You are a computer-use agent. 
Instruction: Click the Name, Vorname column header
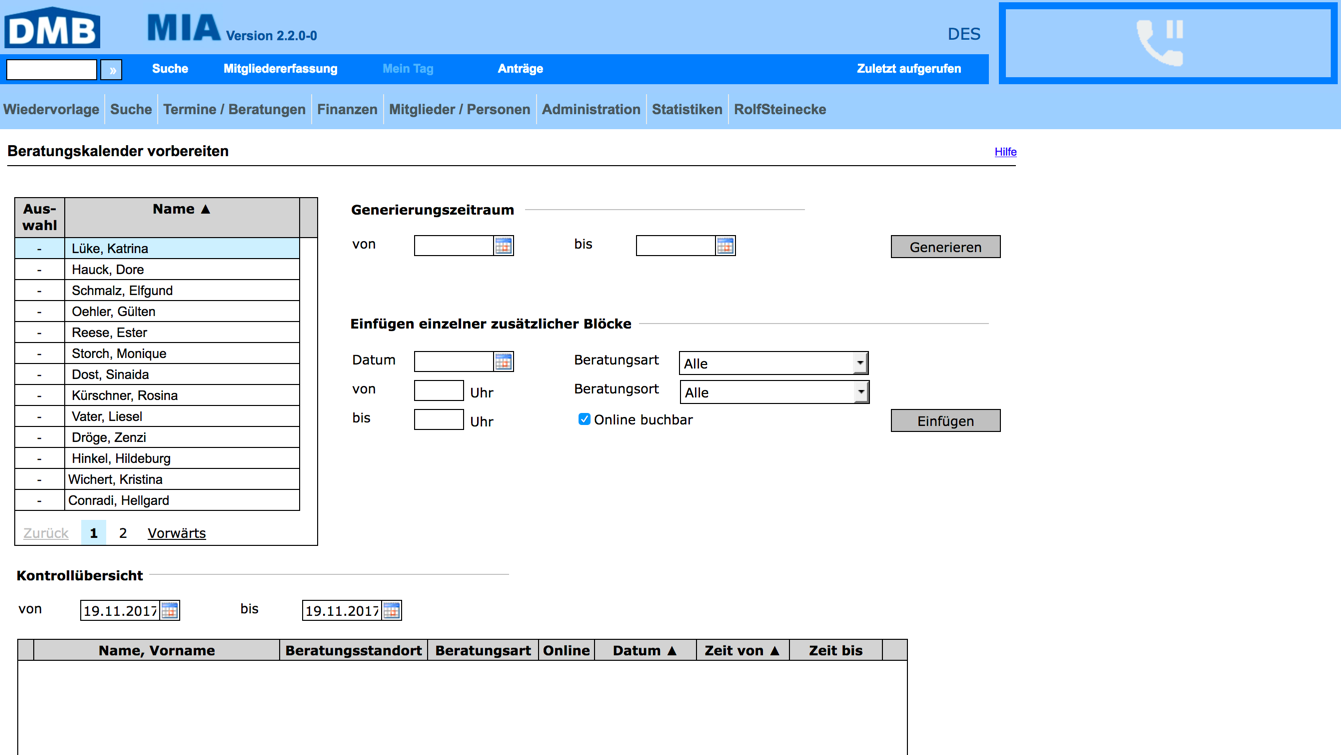point(157,651)
